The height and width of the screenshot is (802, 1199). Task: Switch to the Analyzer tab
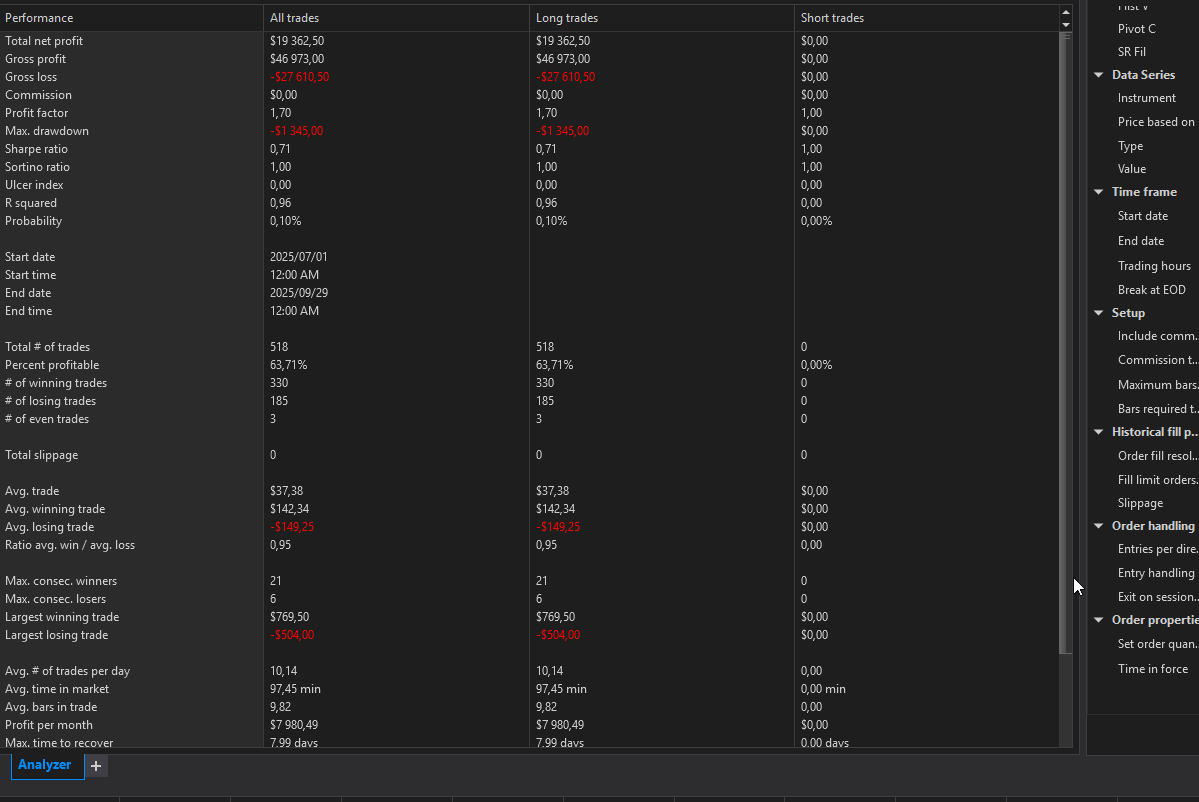point(45,765)
